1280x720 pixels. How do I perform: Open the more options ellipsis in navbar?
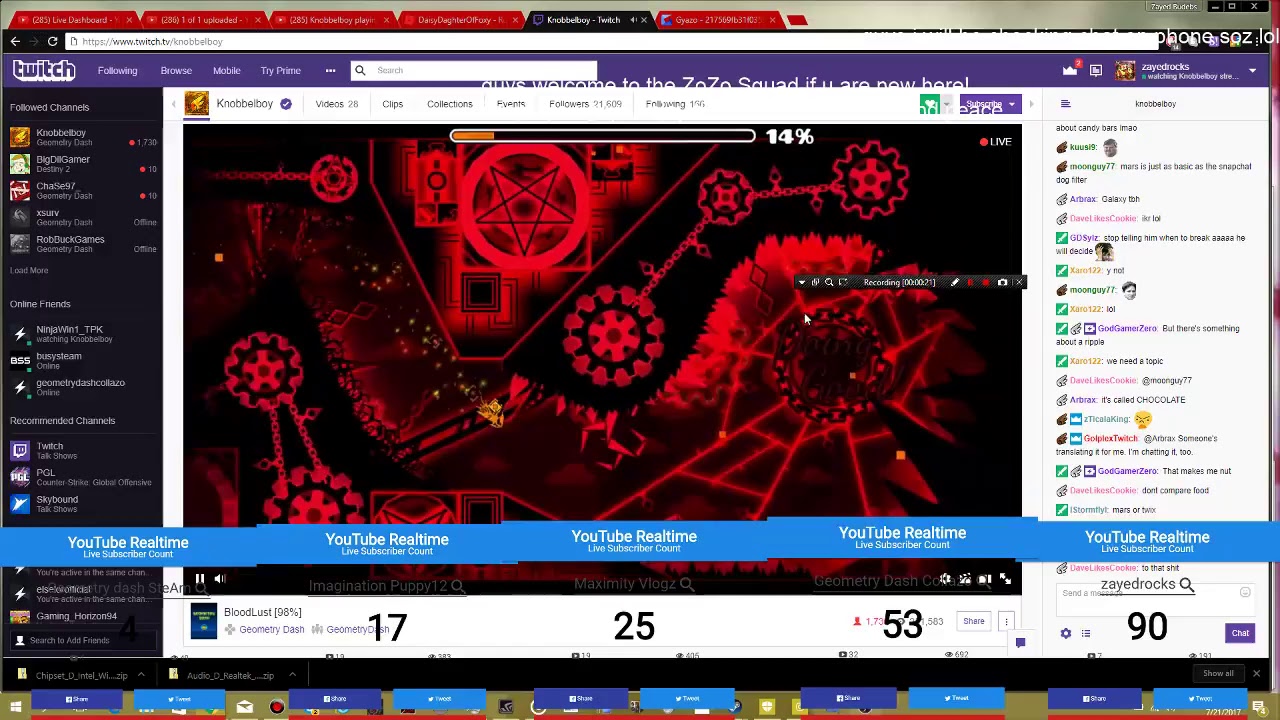(x=330, y=70)
